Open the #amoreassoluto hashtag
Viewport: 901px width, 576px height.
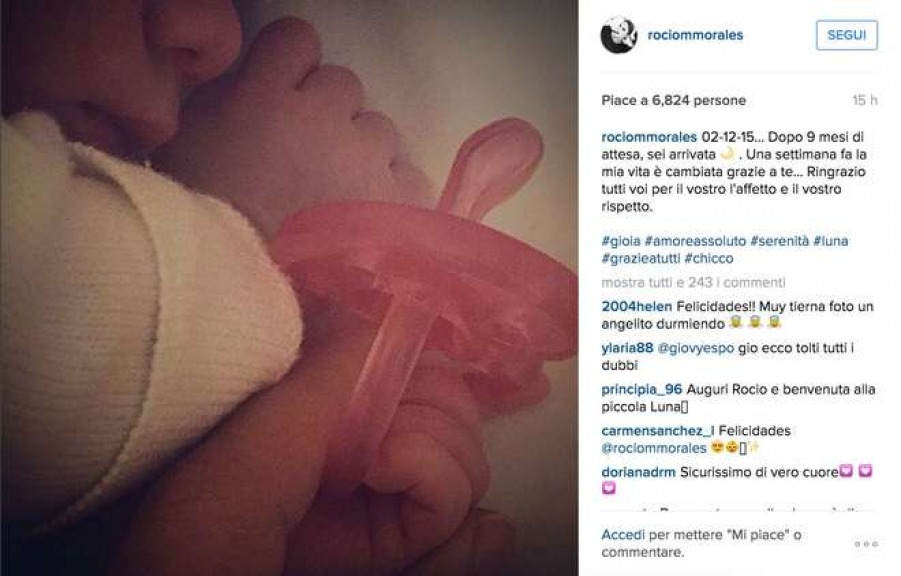(x=695, y=241)
